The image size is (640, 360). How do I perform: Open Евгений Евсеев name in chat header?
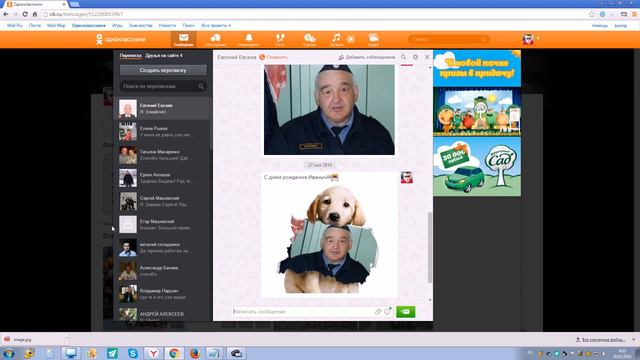click(237, 57)
